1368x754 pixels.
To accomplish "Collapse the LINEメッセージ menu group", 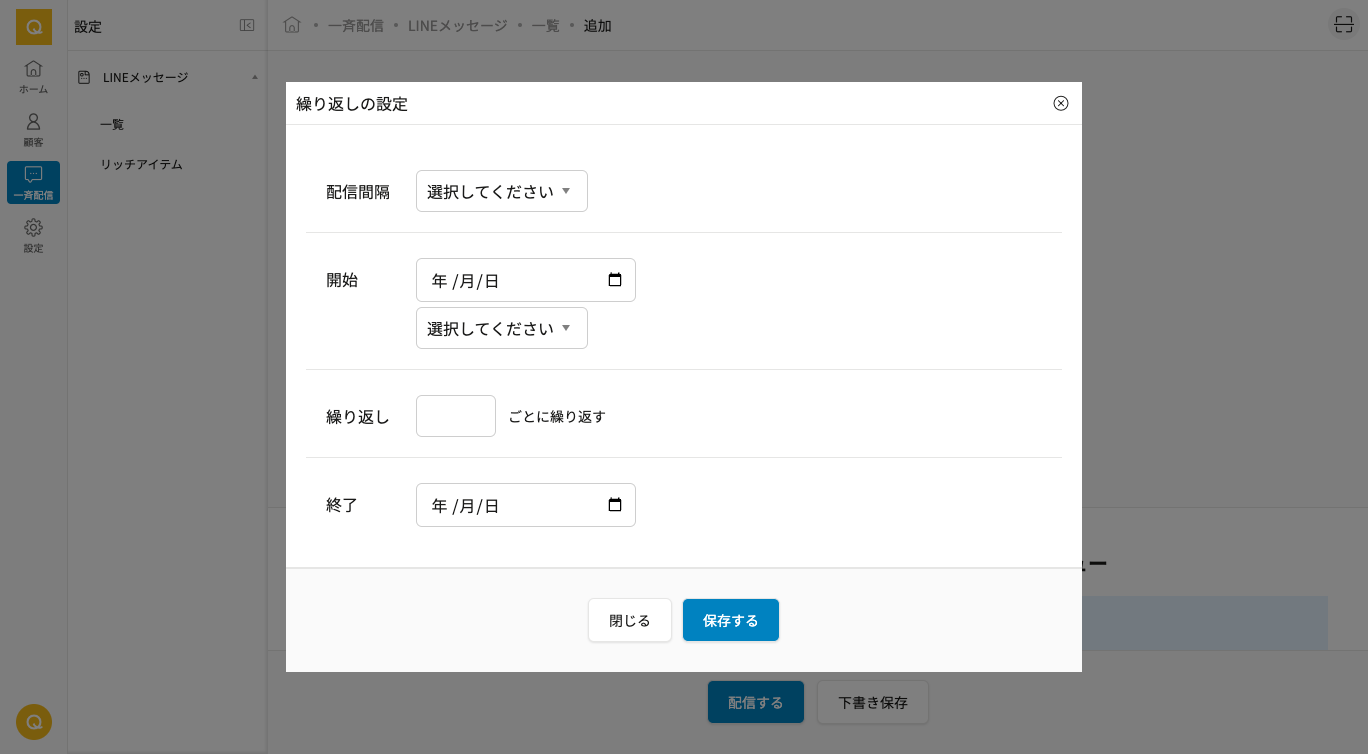I will pos(255,77).
